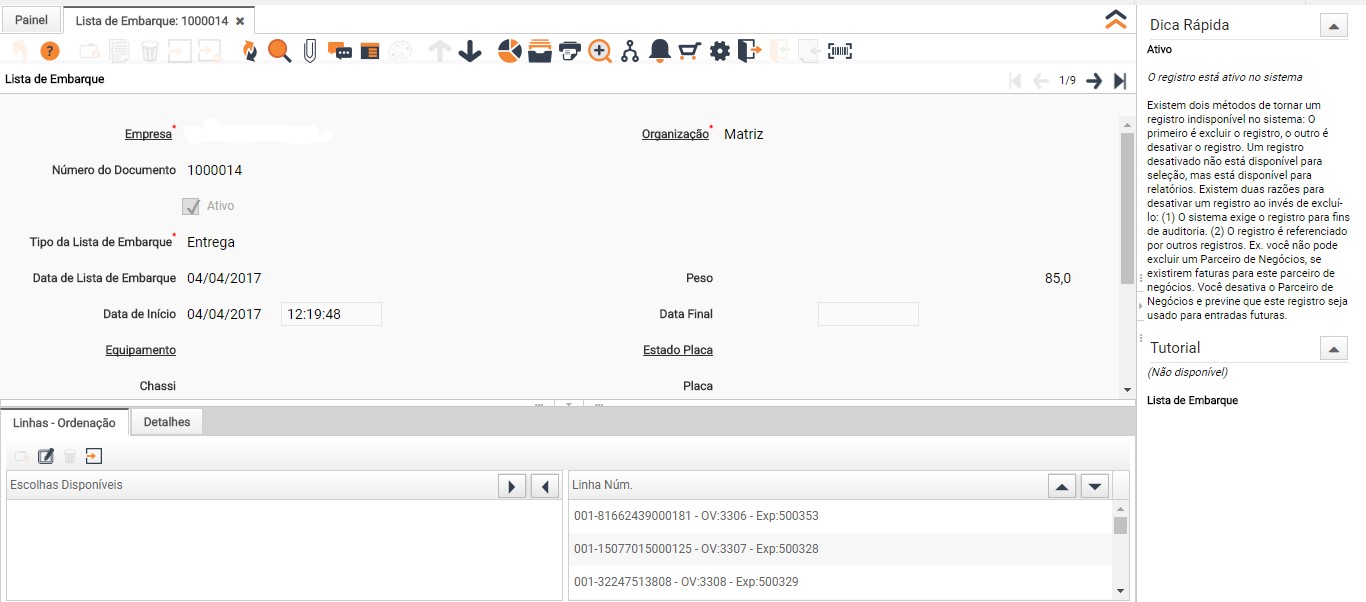Open the Find record magnifier

[x=280, y=51]
